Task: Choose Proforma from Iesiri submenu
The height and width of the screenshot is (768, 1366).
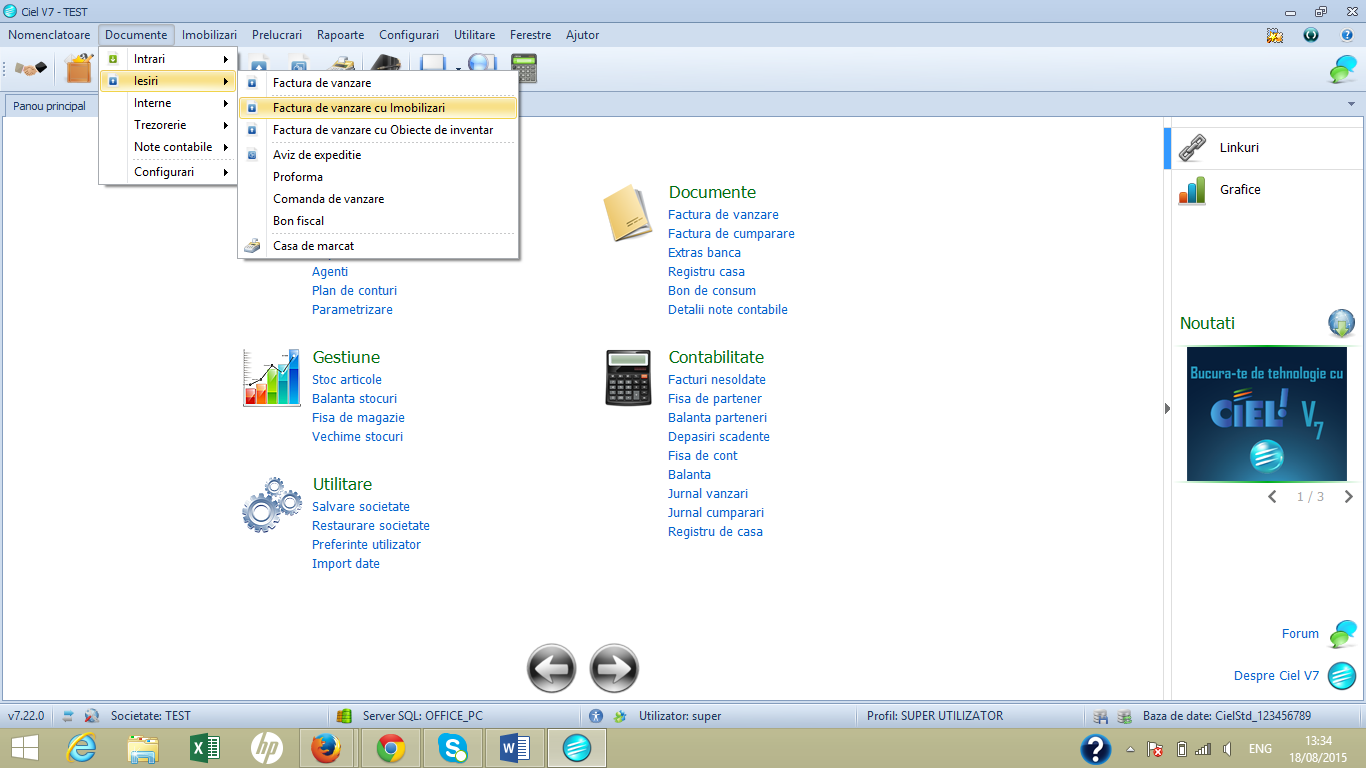Action: click(x=378, y=177)
